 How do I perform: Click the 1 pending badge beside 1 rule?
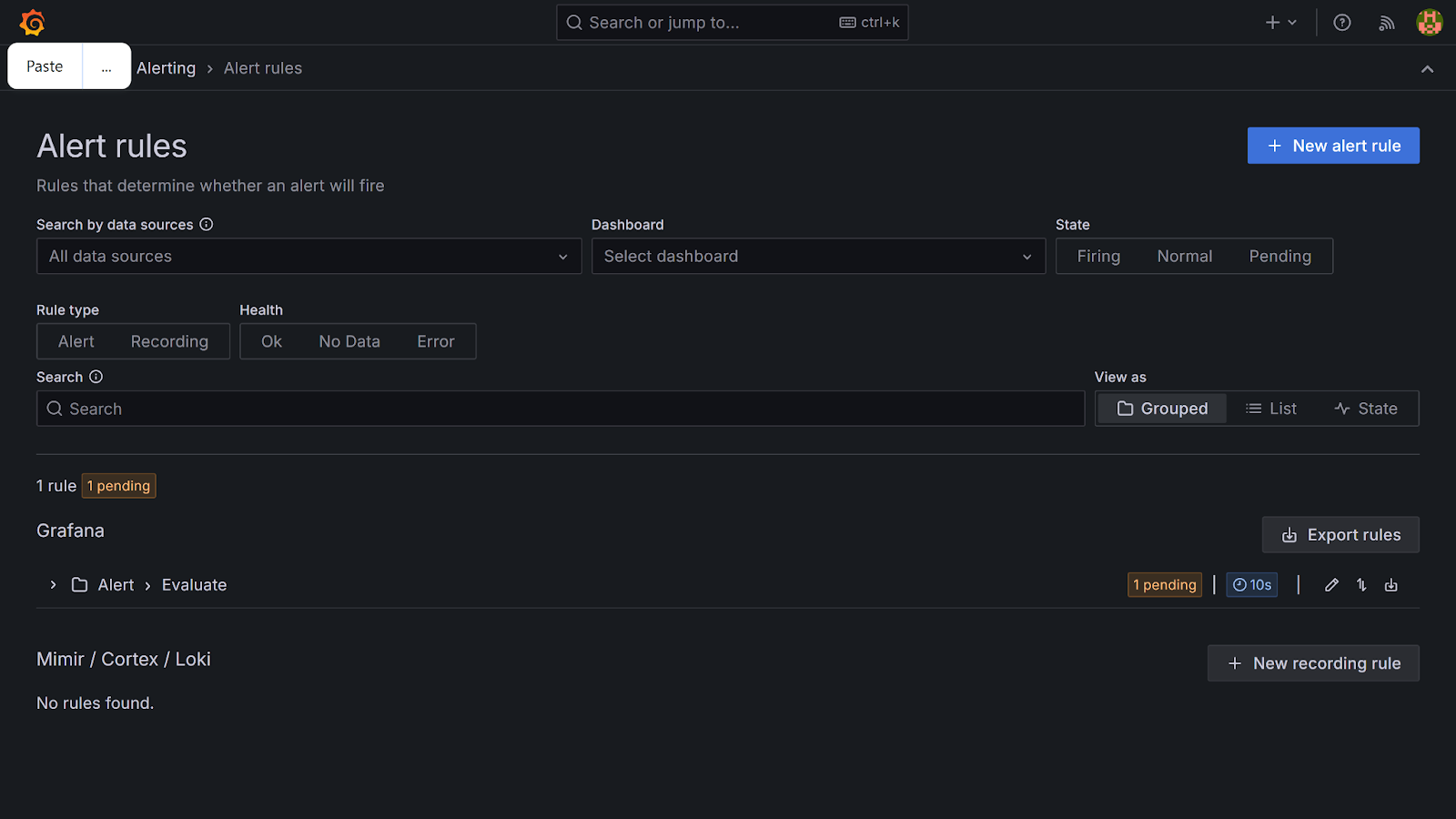119,486
